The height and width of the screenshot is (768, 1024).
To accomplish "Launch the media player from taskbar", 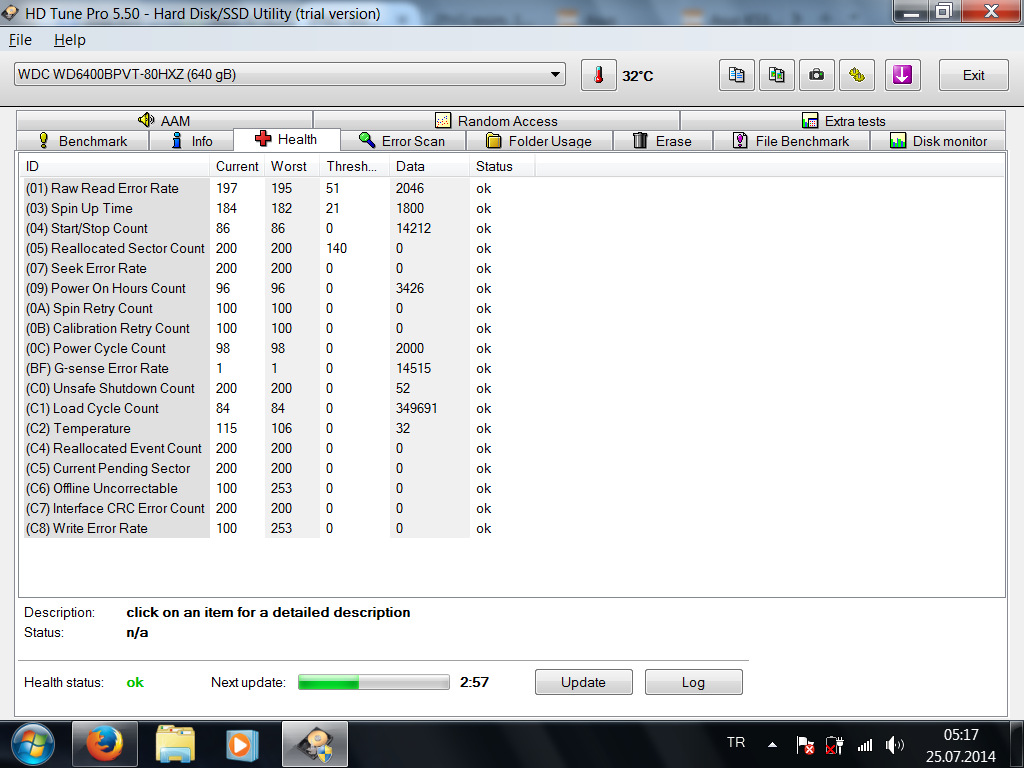I will click(x=242, y=744).
